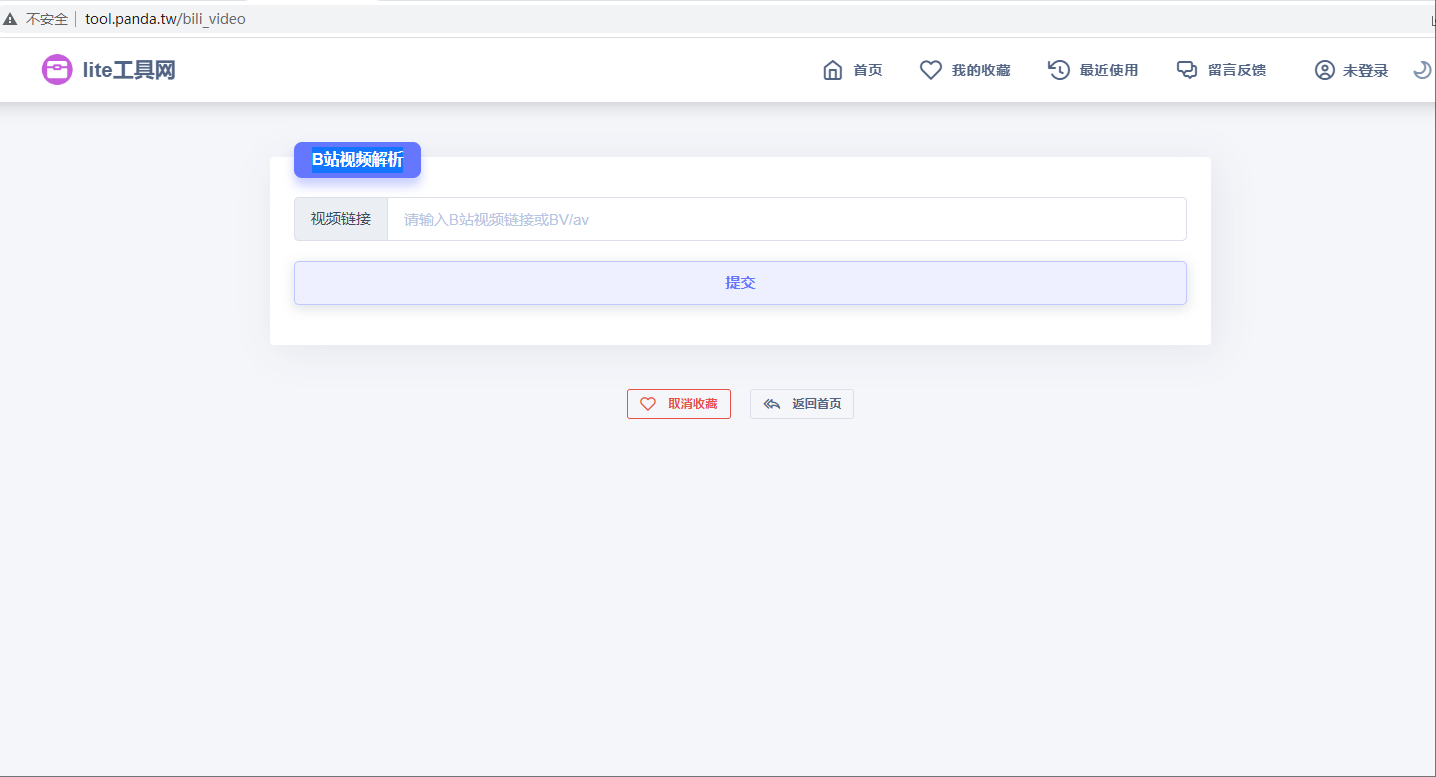1436x777 pixels.
Task: Open 最近使用 menu item
Action: (x=1109, y=70)
